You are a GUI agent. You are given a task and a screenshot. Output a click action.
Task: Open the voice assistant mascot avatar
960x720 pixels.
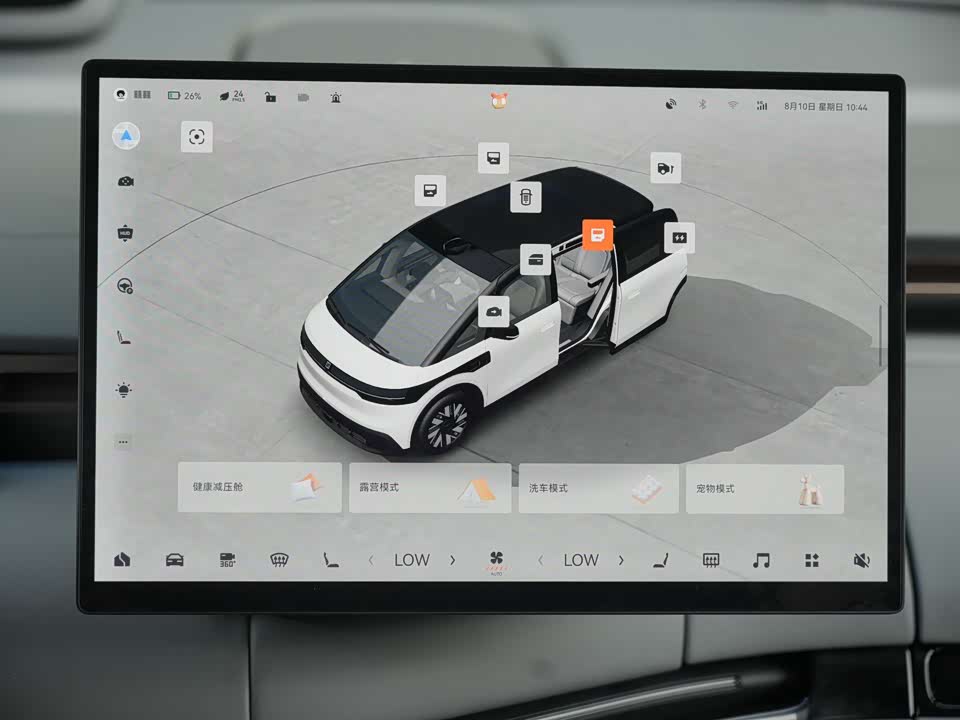pyautogui.click(x=499, y=100)
